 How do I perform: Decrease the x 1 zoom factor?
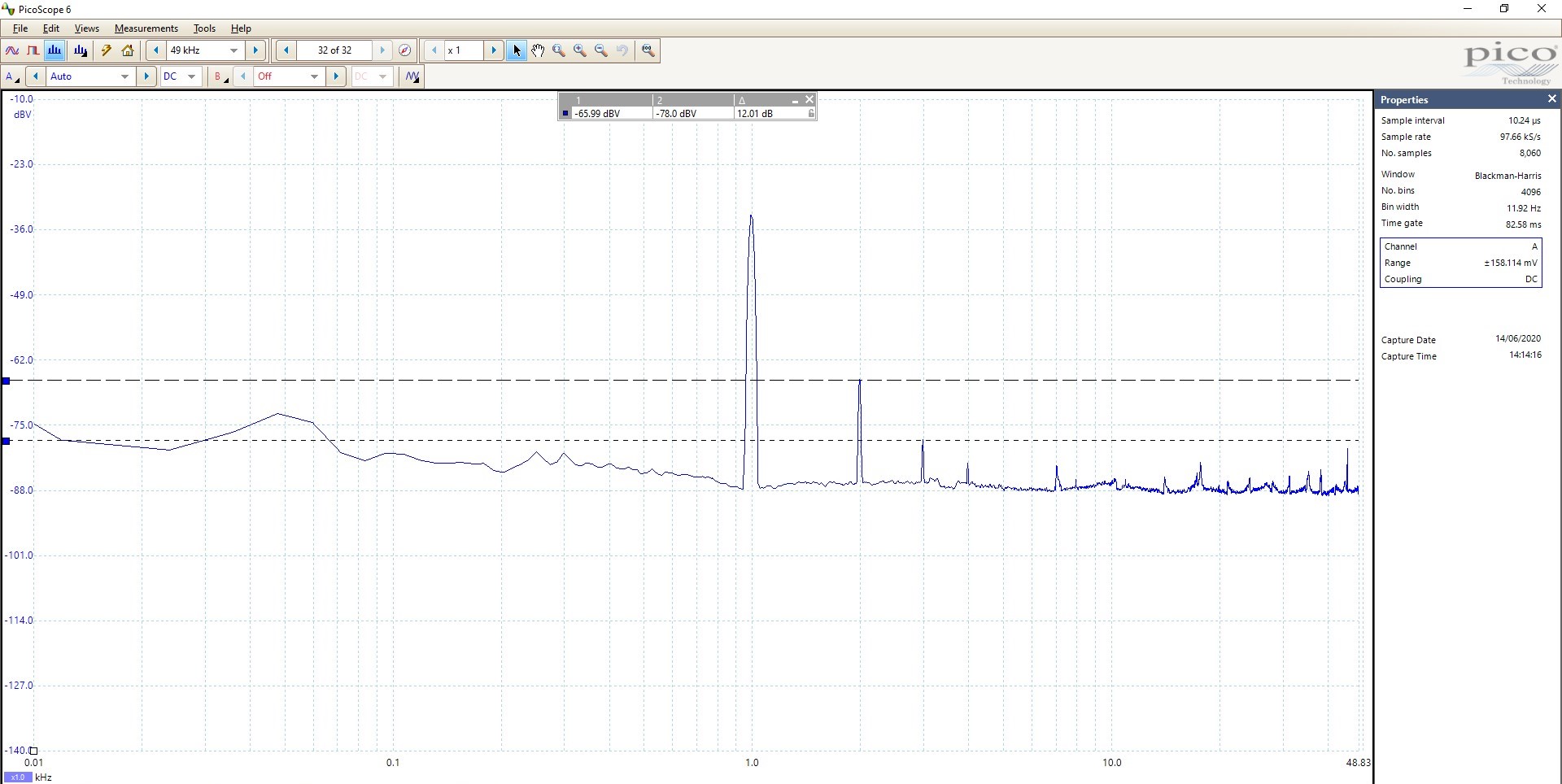coord(434,50)
